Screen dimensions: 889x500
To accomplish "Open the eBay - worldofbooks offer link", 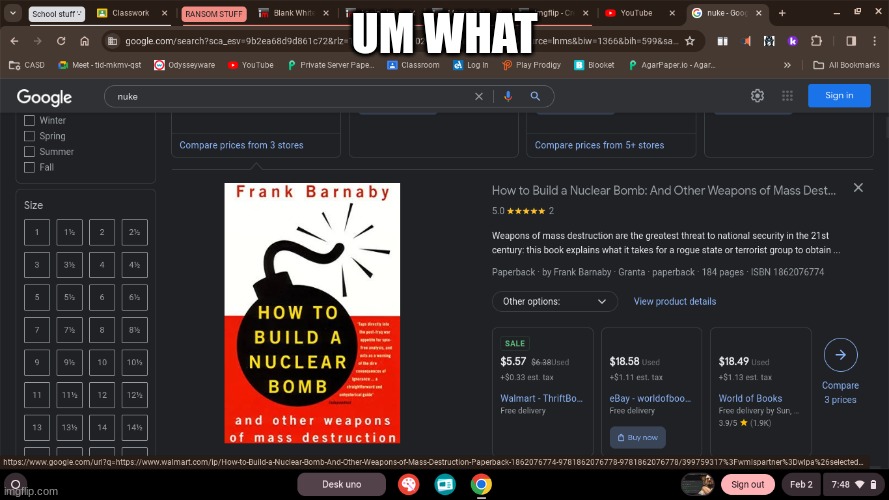I will 650,399.
